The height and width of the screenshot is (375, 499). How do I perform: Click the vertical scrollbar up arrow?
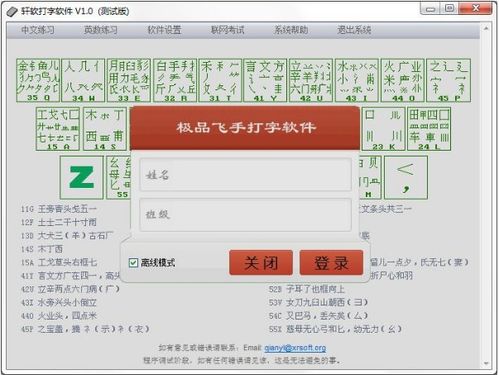(x=486, y=29)
